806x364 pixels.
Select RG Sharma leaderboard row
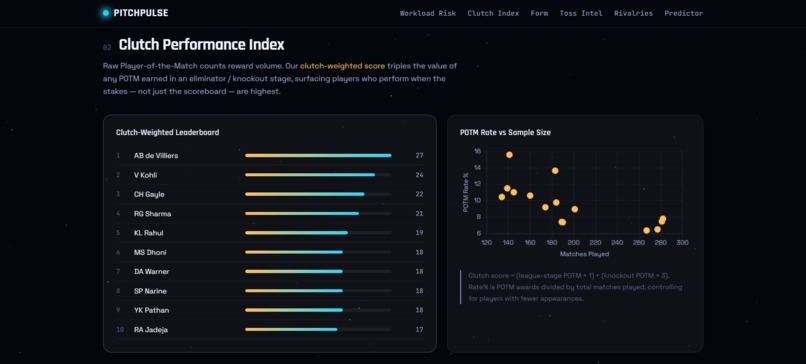pos(269,213)
